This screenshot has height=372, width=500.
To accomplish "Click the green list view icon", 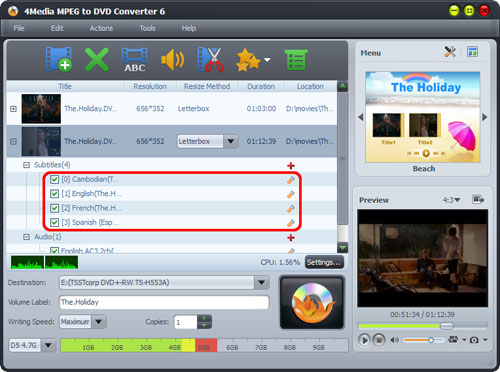I will pos(296,60).
